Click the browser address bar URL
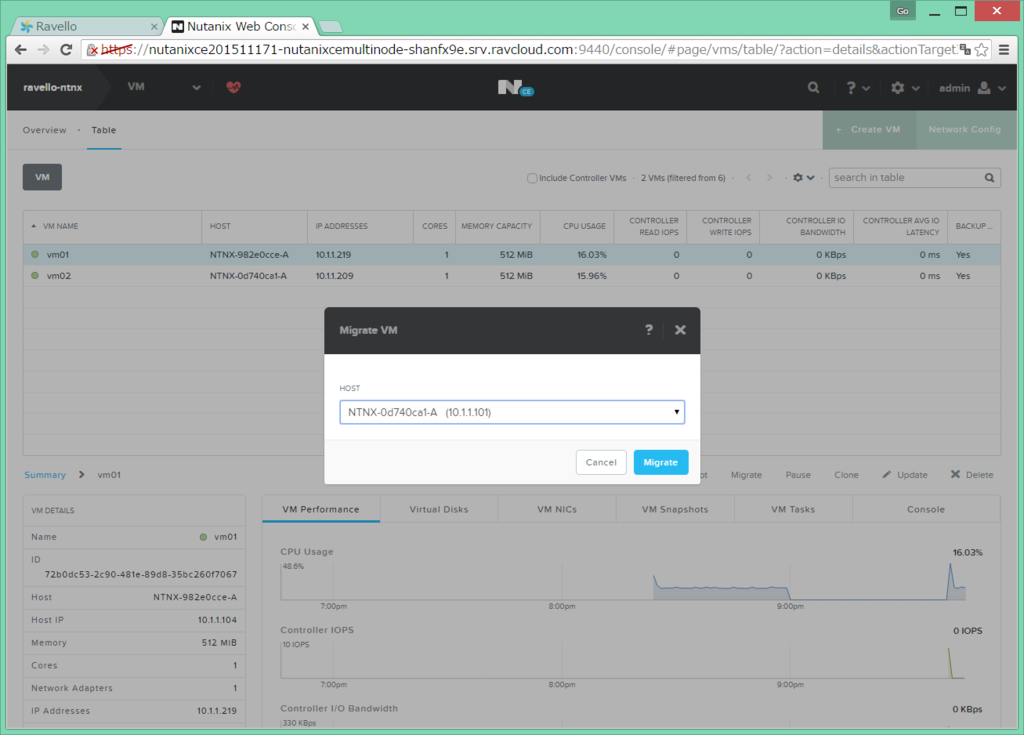This screenshot has width=1024, height=735. click(529, 50)
